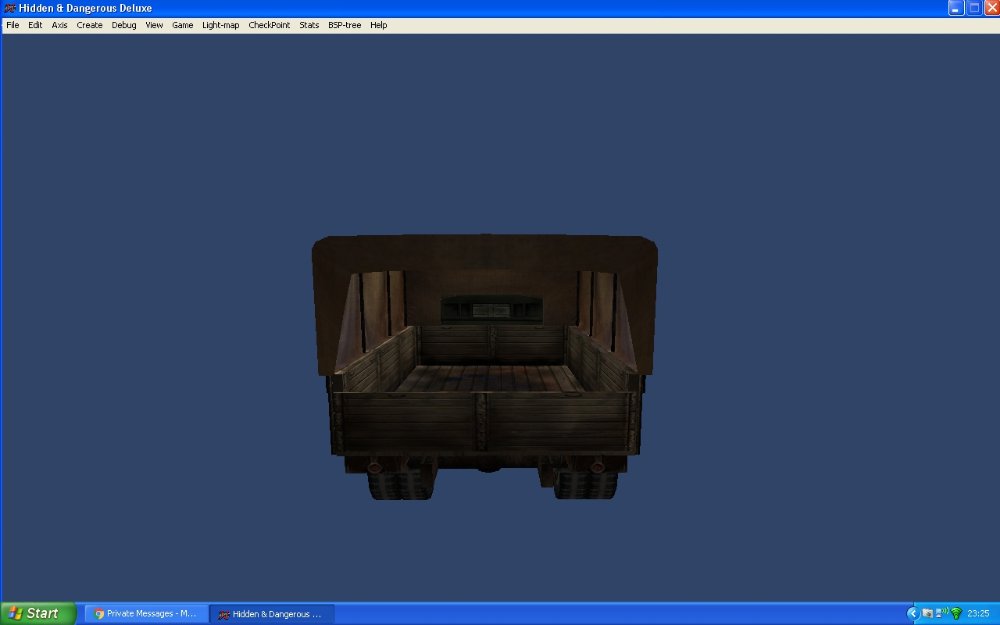Viewport: 1000px width, 625px height.
Task: Open the Axis menu
Action: pyautogui.click(x=59, y=25)
